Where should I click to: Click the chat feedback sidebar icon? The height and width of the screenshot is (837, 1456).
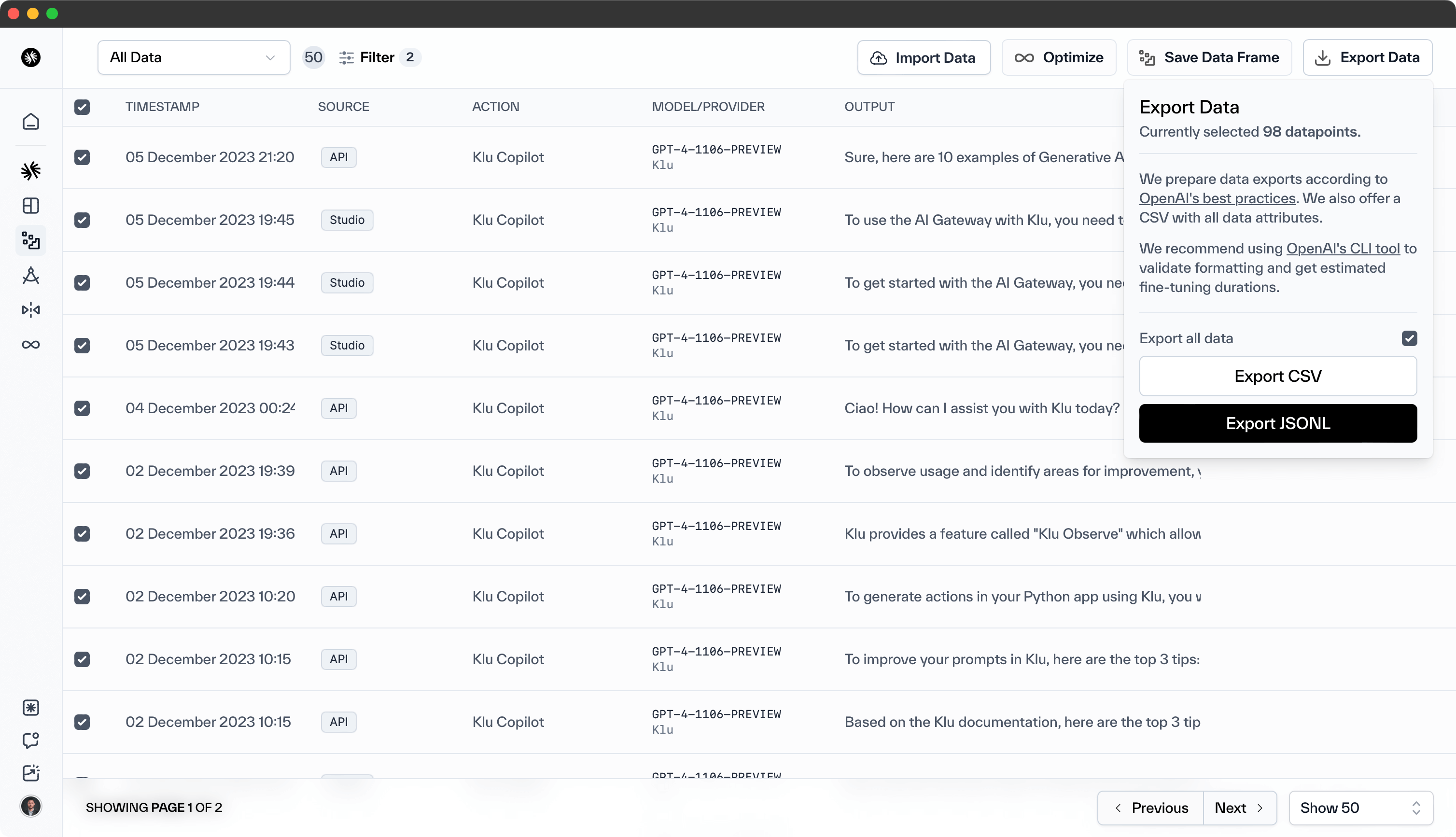pyautogui.click(x=30, y=740)
